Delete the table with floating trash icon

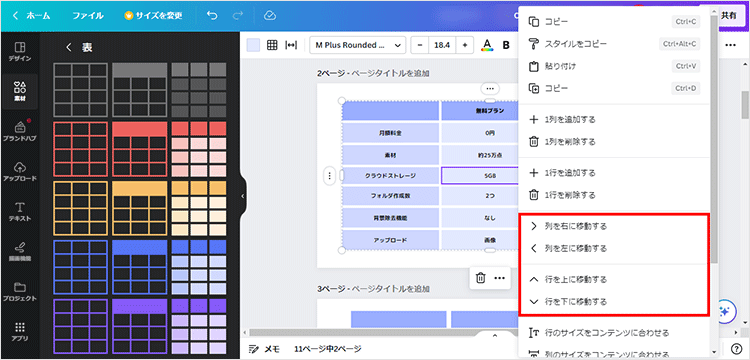point(481,278)
